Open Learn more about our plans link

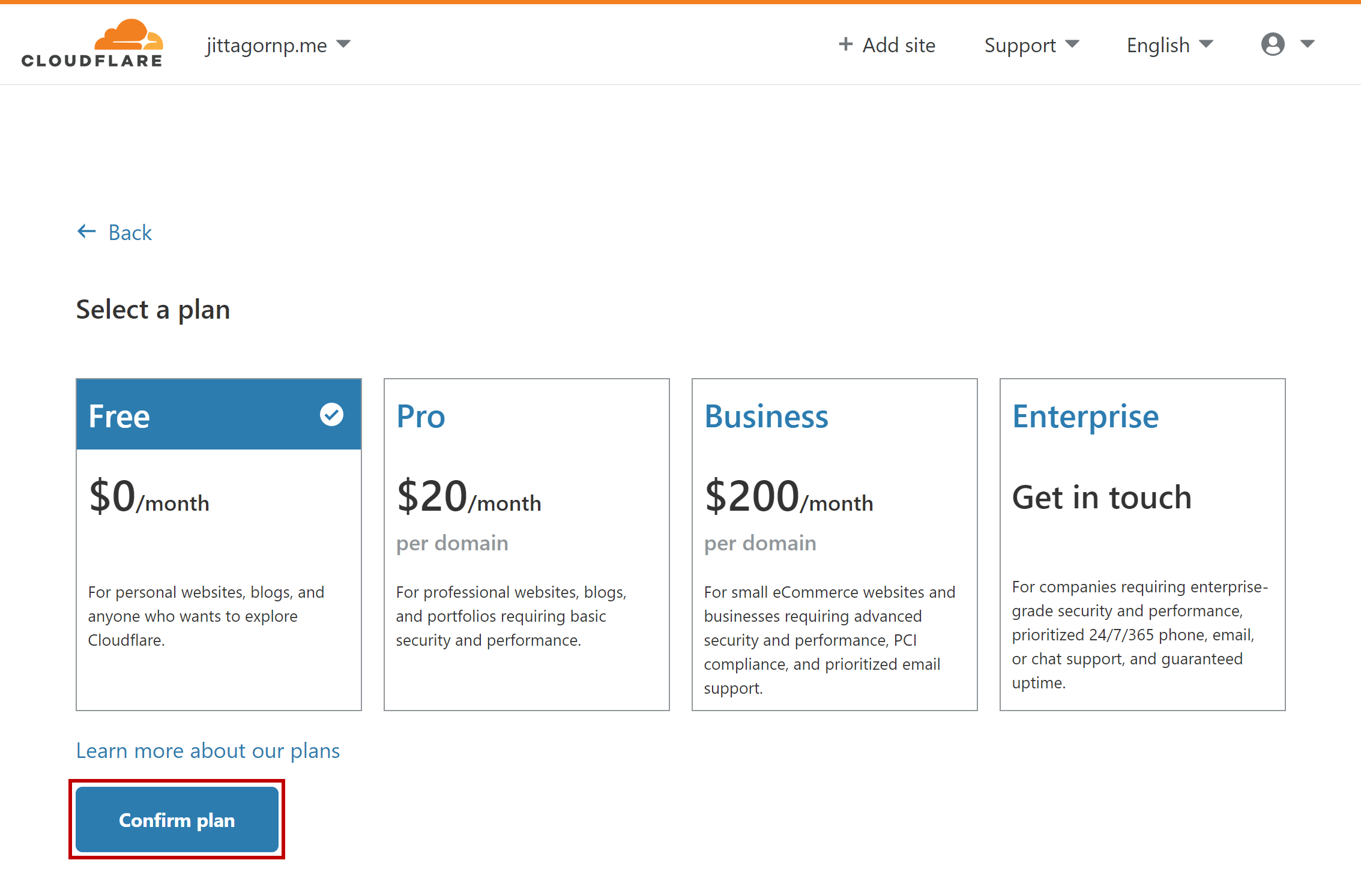(x=208, y=751)
